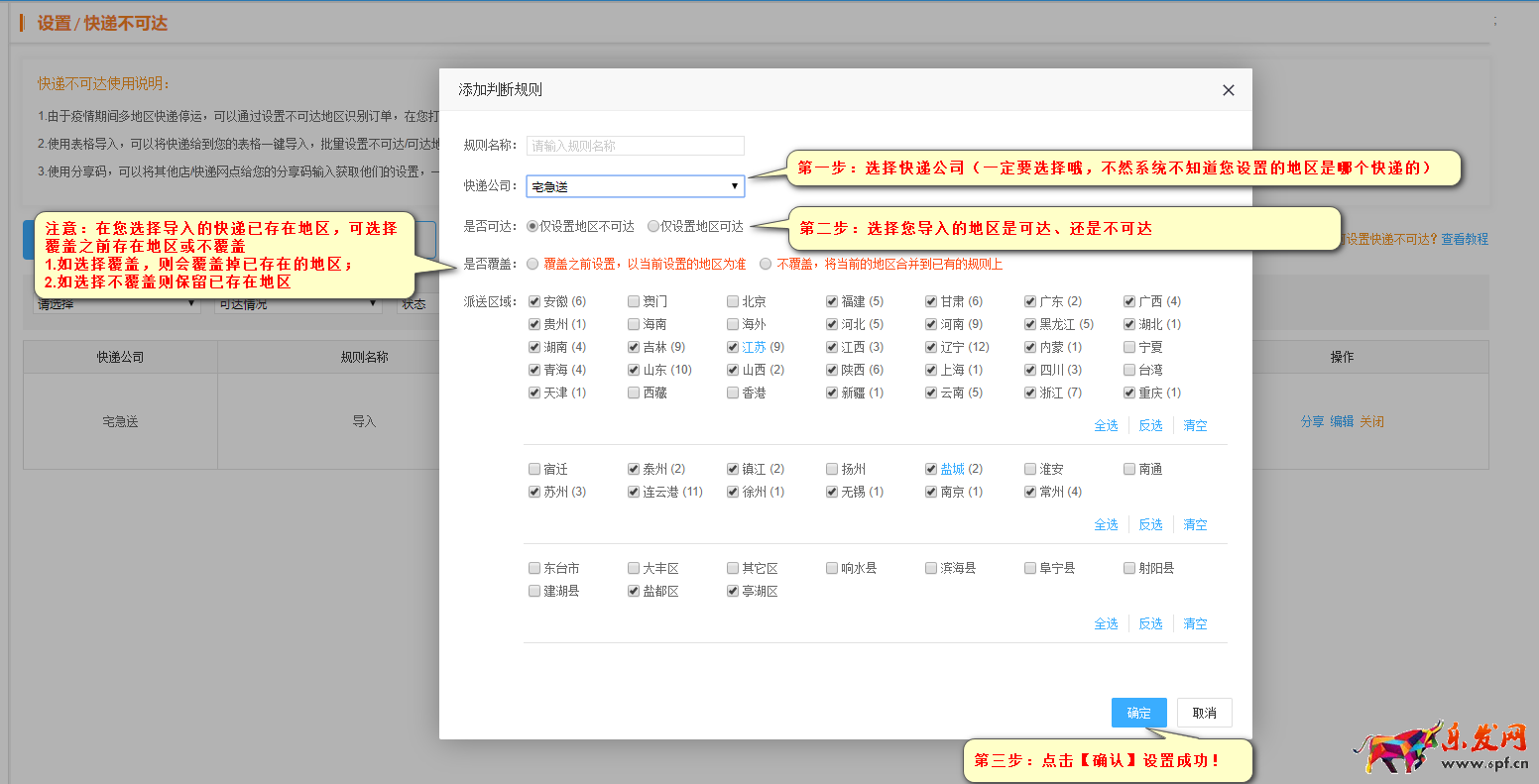This screenshot has width=1539, height=784.
Task: Check the 北京 province checkbox
Action: [733, 301]
